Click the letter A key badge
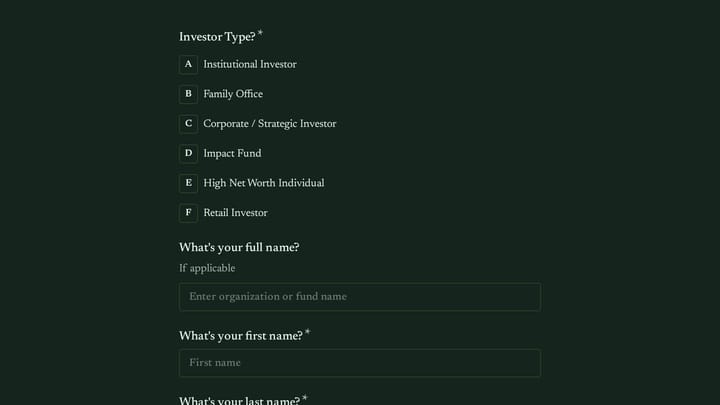Image resolution: width=720 pixels, height=405 pixels. pyautogui.click(x=188, y=65)
